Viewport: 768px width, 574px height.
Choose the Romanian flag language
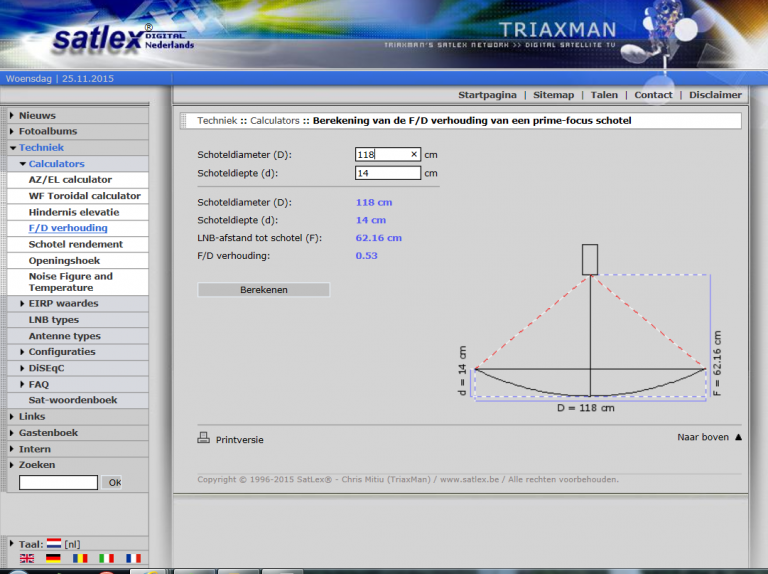click(x=80, y=558)
